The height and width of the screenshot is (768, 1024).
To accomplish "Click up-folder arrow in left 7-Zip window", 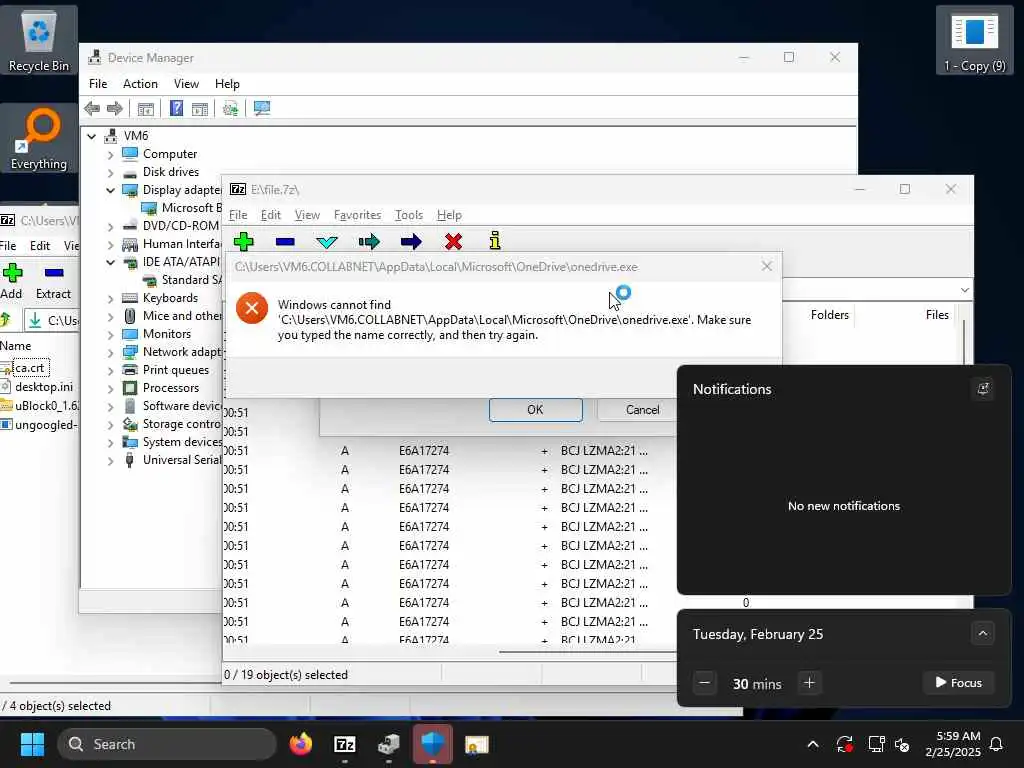I will pos(5,319).
